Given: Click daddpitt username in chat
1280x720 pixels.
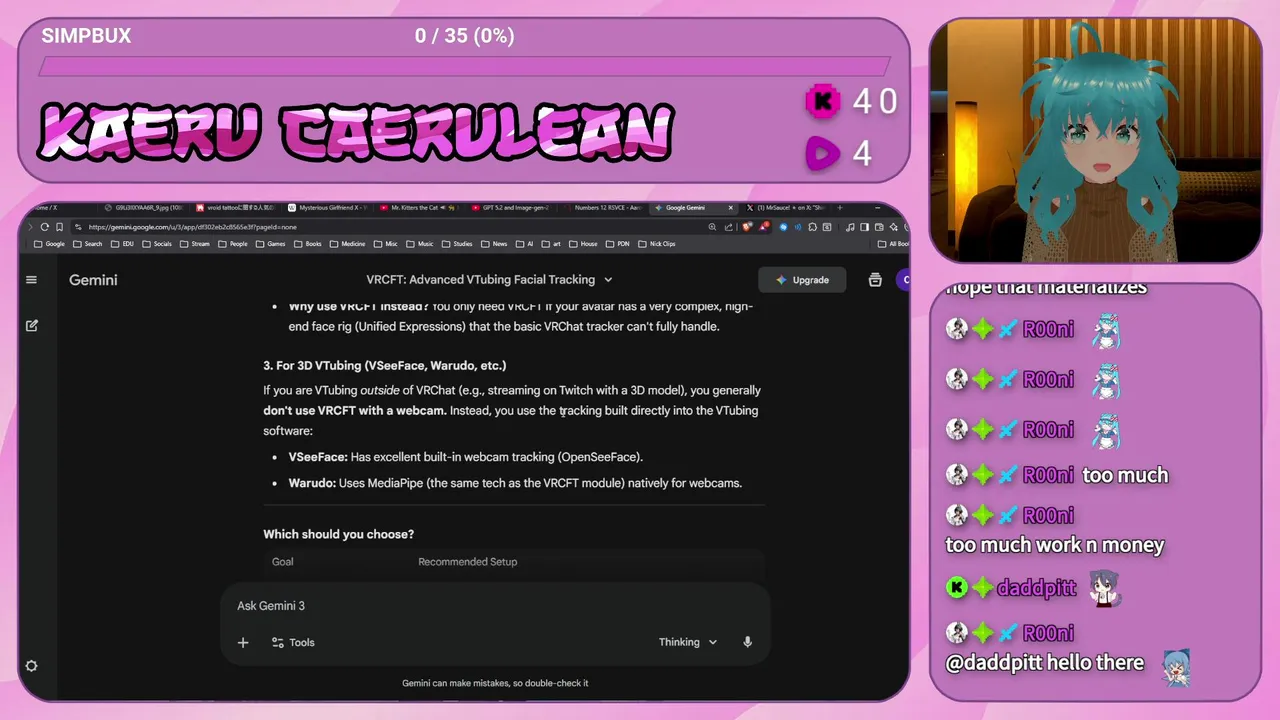Looking at the screenshot, I should 1036,588.
